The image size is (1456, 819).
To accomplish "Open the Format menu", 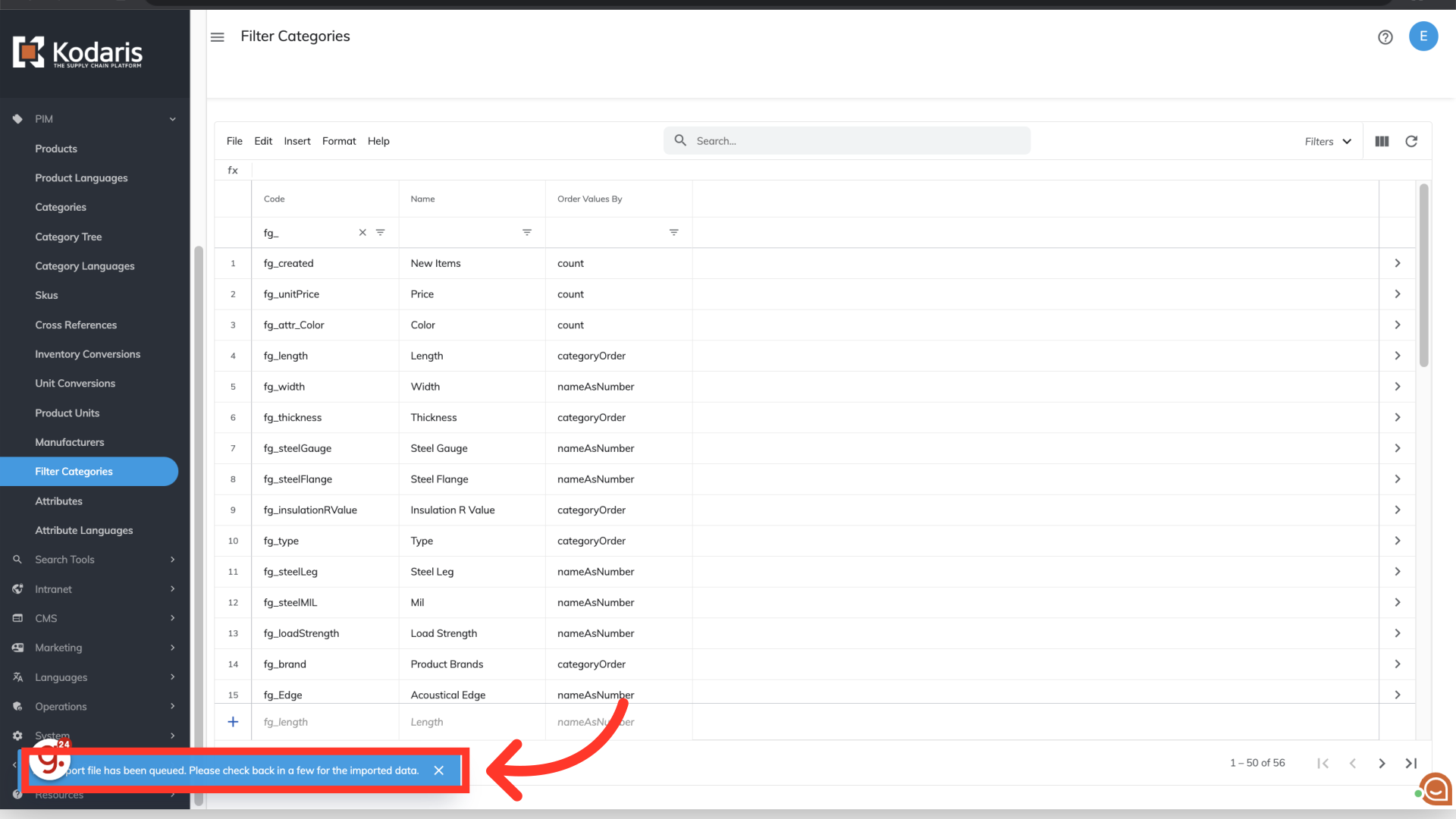I will click(x=338, y=141).
